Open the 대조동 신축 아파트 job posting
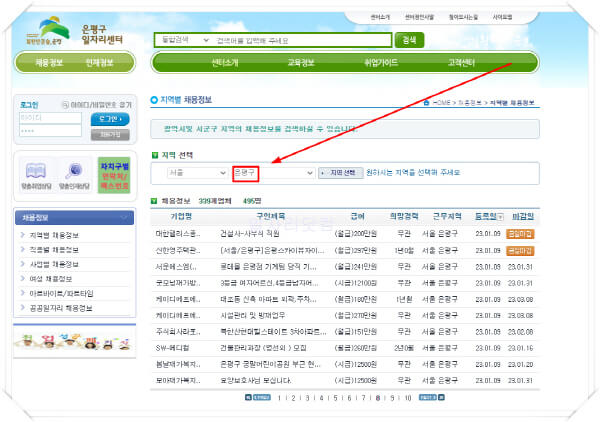 pos(268,299)
